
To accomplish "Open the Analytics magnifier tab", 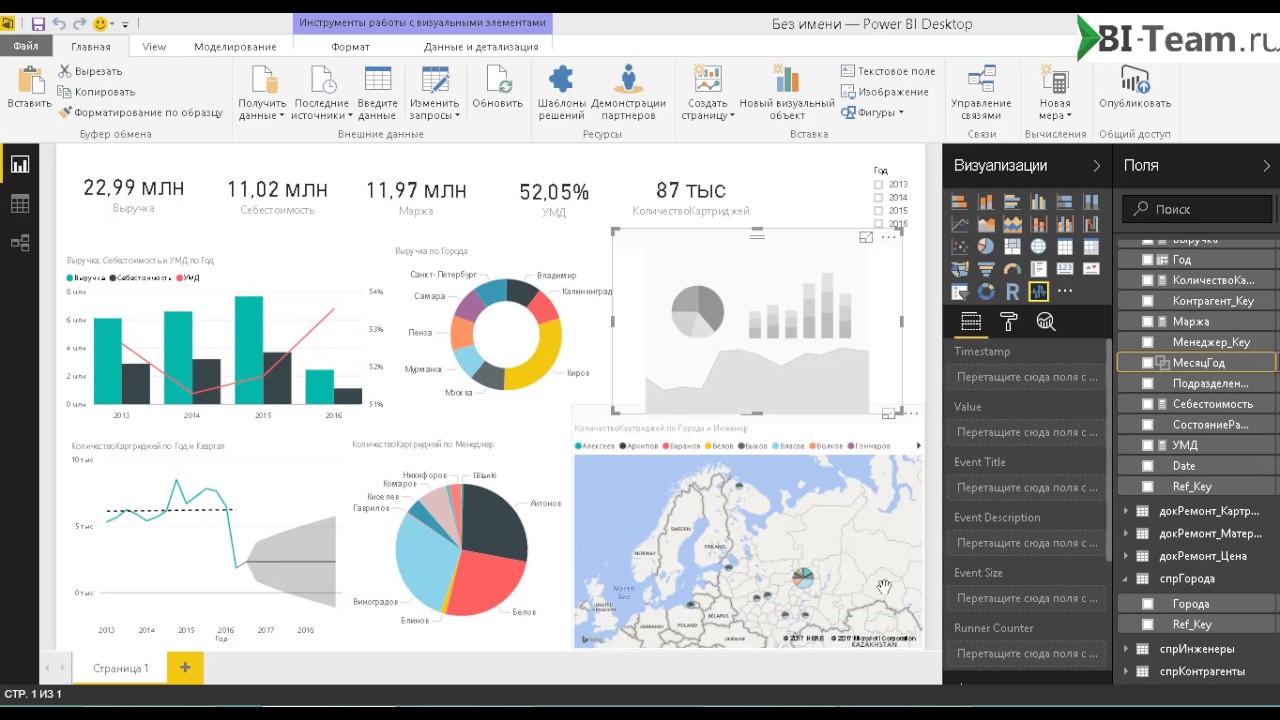I will point(1046,322).
